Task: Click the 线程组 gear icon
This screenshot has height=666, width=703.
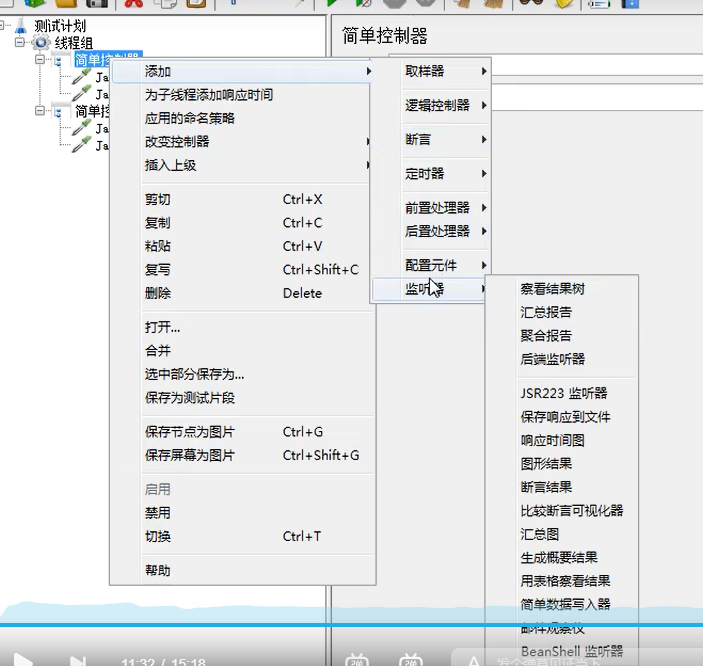Action: pyautogui.click(x=41, y=43)
